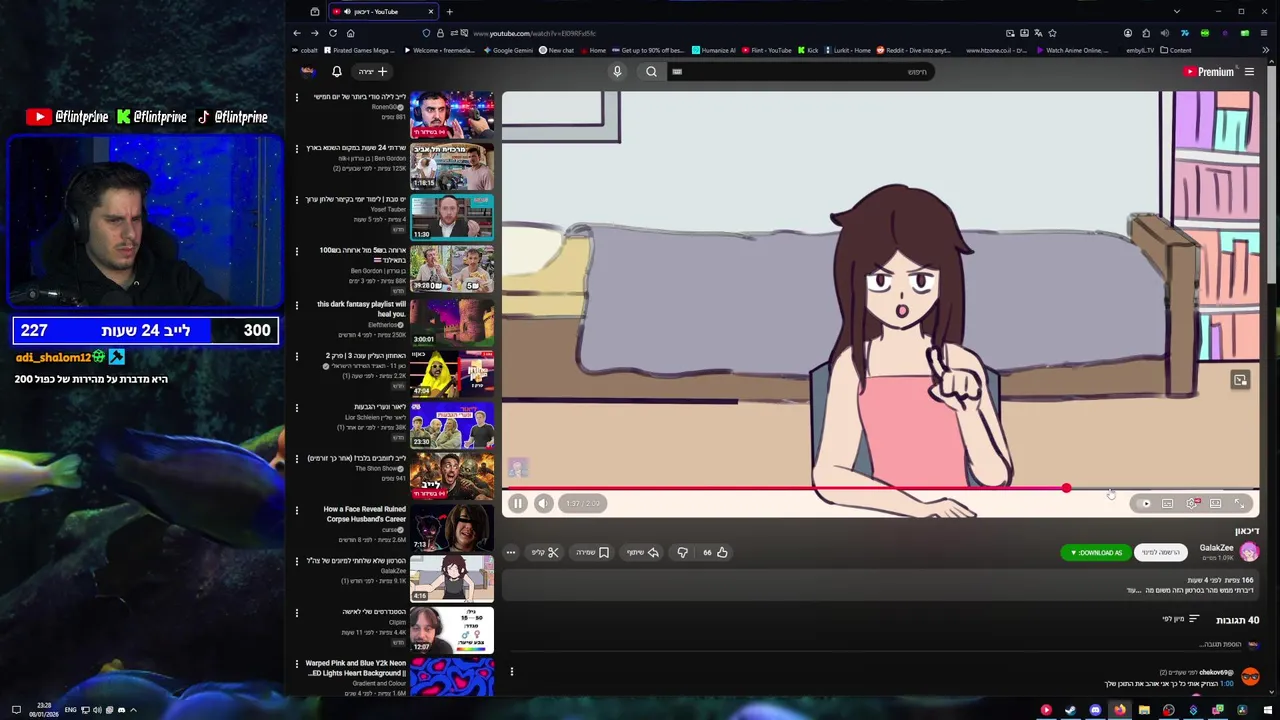1280x720 pixels.
Task: Expand the video description box
Action: pos(880,585)
